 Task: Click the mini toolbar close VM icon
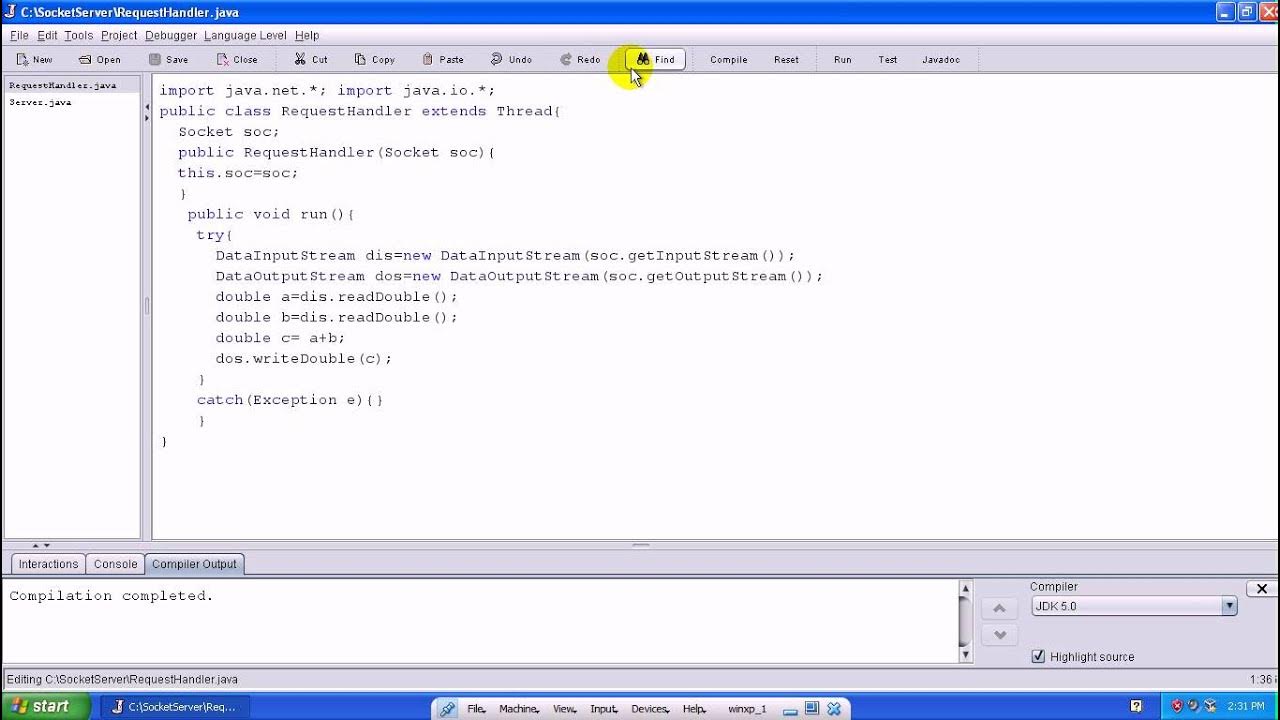834,709
